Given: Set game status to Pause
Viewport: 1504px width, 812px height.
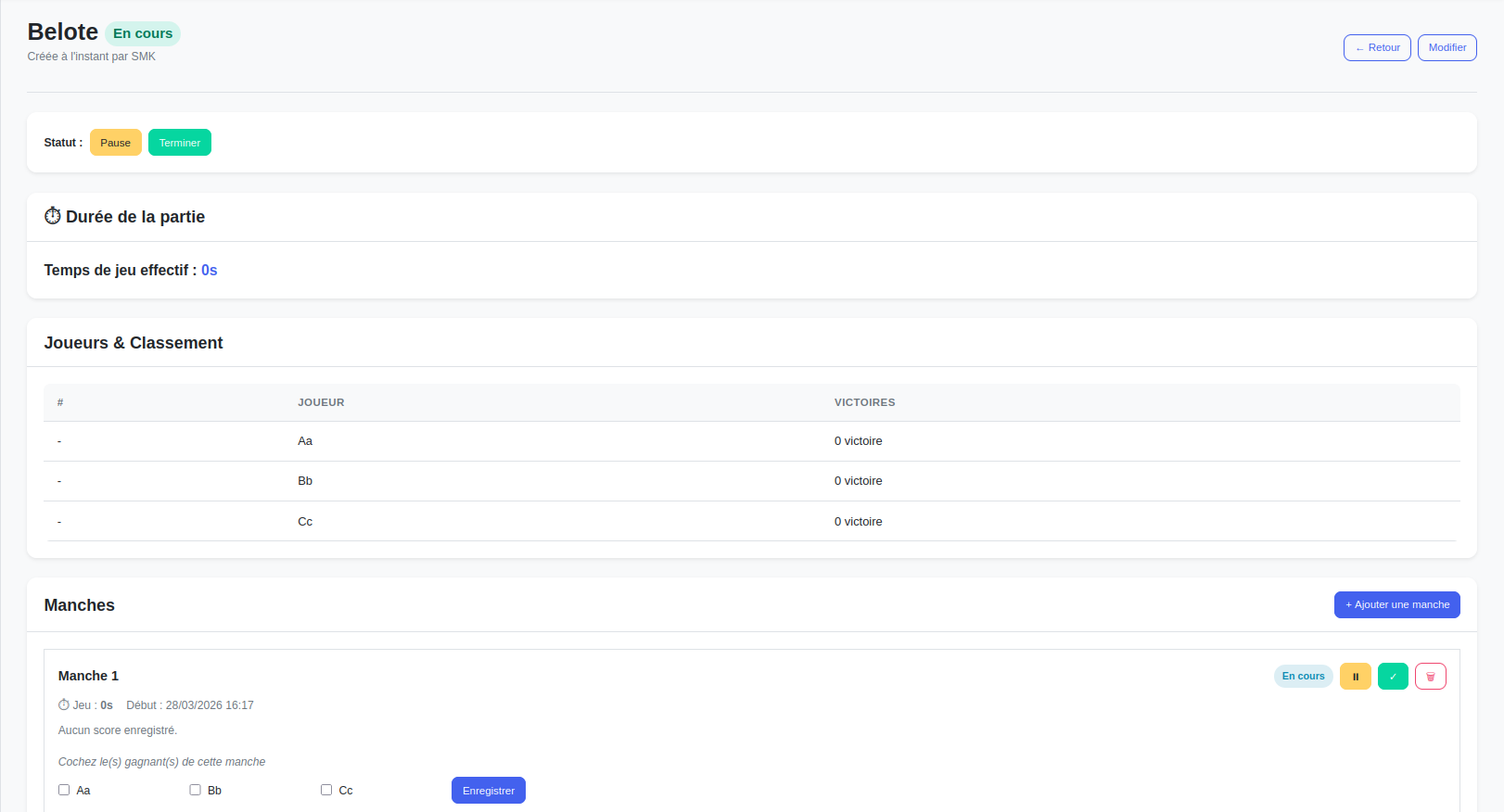Looking at the screenshot, I should [116, 143].
